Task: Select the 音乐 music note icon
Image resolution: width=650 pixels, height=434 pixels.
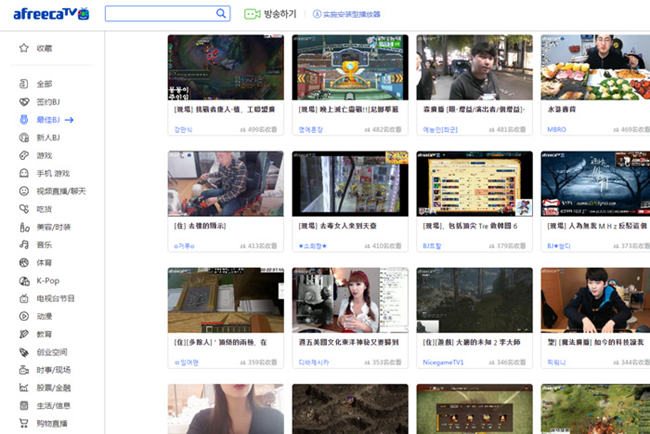Action: [24, 245]
